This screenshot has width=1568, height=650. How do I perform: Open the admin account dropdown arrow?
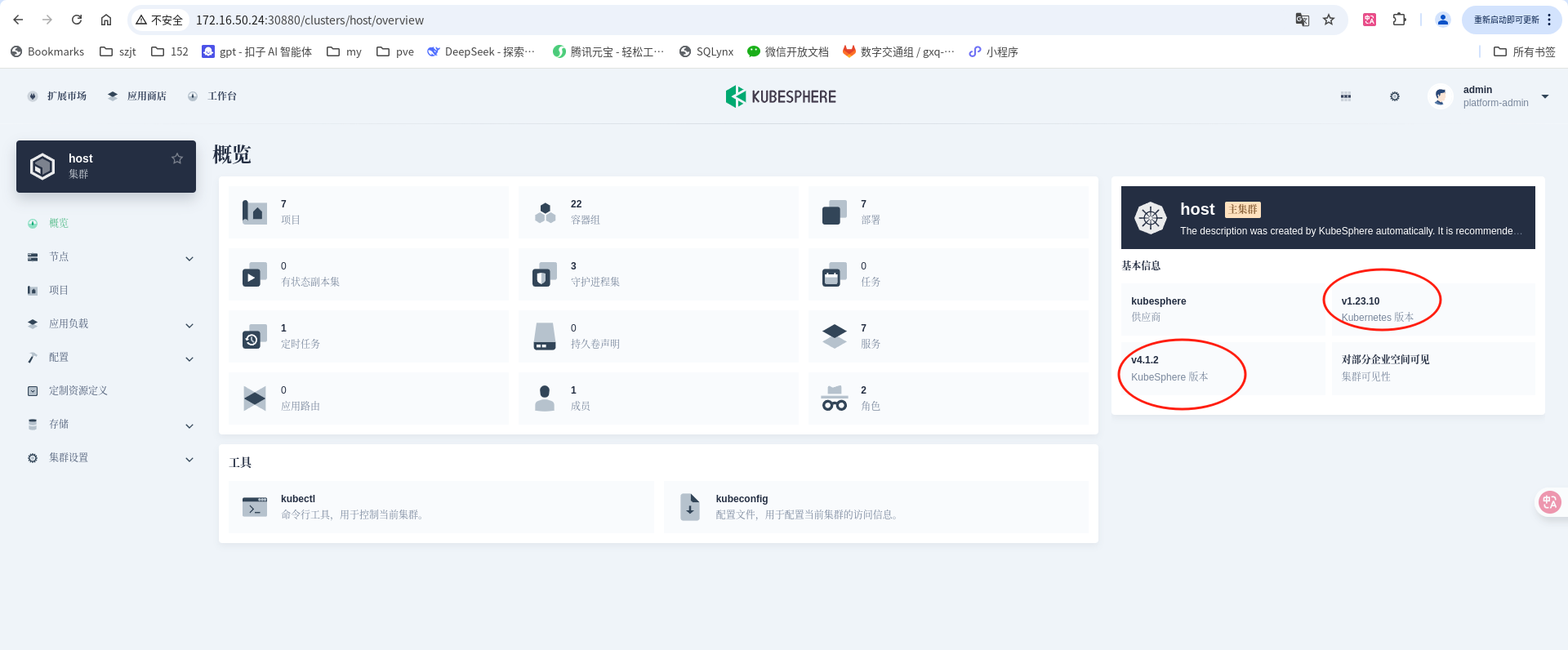click(x=1545, y=96)
